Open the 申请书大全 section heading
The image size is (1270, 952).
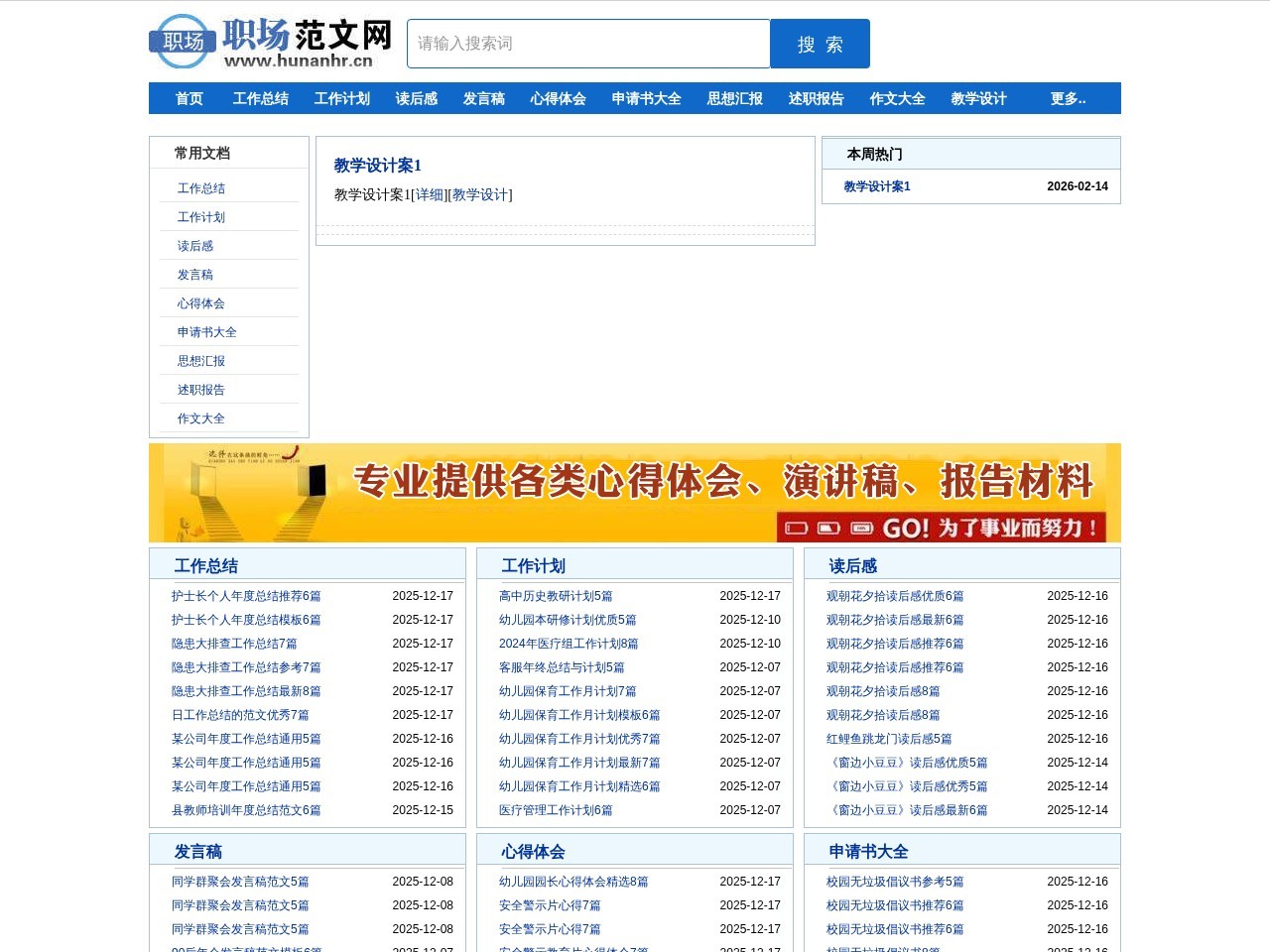(x=869, y=852)
